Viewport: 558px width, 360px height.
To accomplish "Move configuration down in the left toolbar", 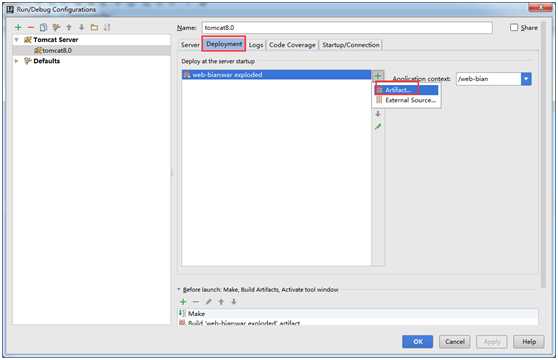I will 81,27.
